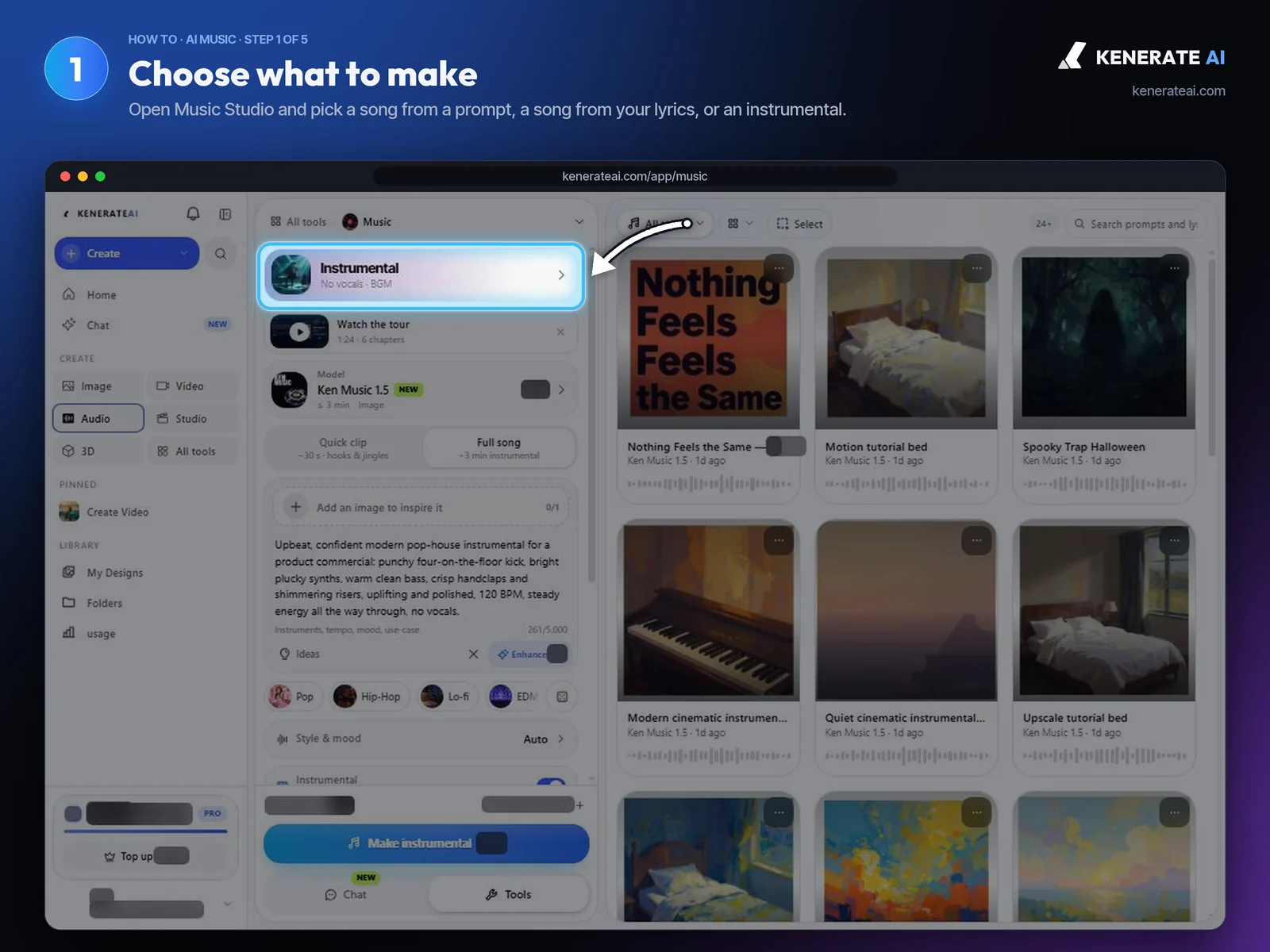Collapse the sidebar with the panel icon
The image size is (1270, 952).
[x=225, y=214]
